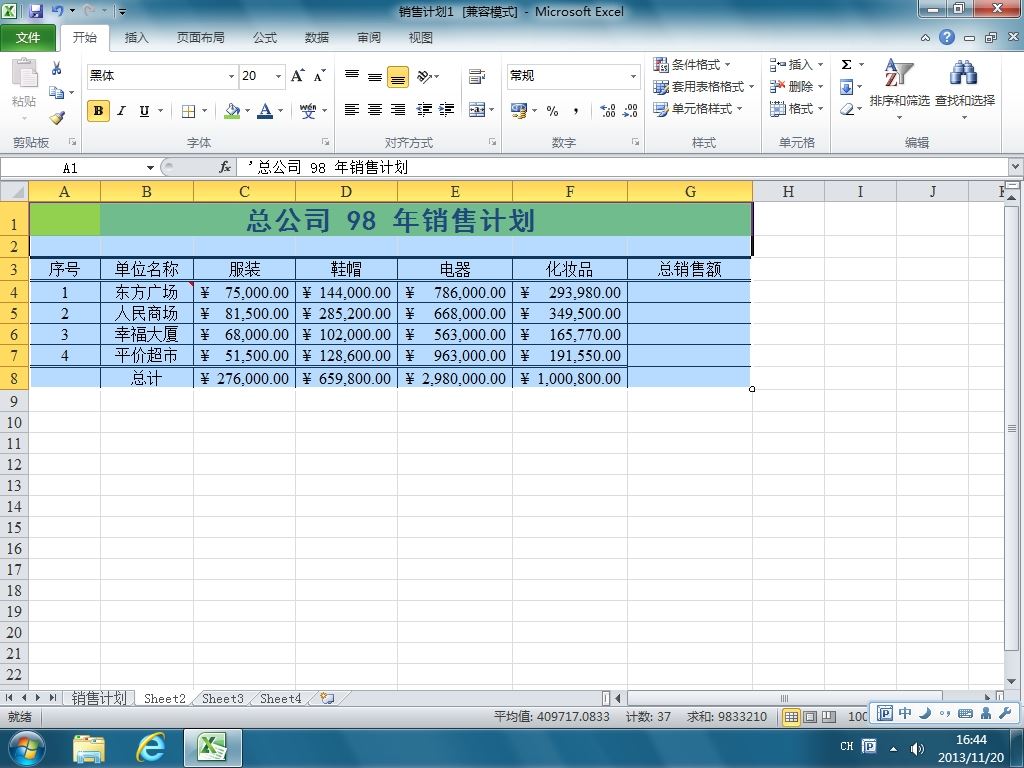Switch to the 插入 ribbon tab
Viewport: 1024px width, 768px height.
(x=136, y=38)
